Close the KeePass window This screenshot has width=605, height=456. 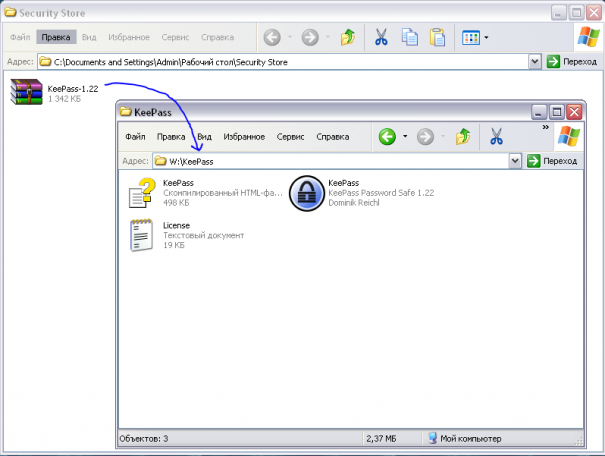click(574, 112)
